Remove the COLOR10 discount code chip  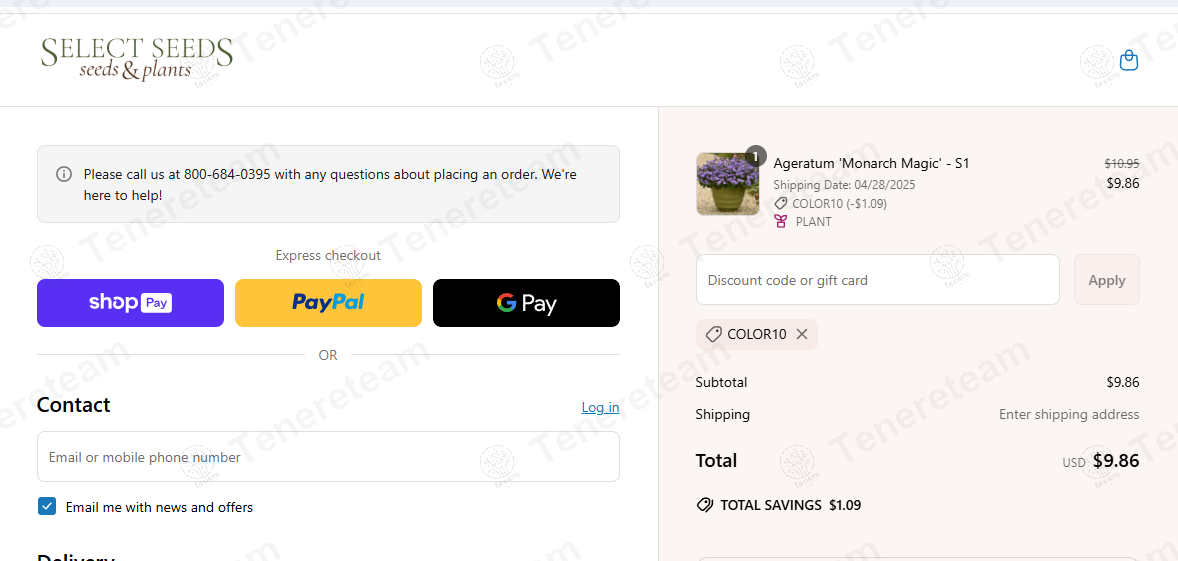tap(802, 334)
